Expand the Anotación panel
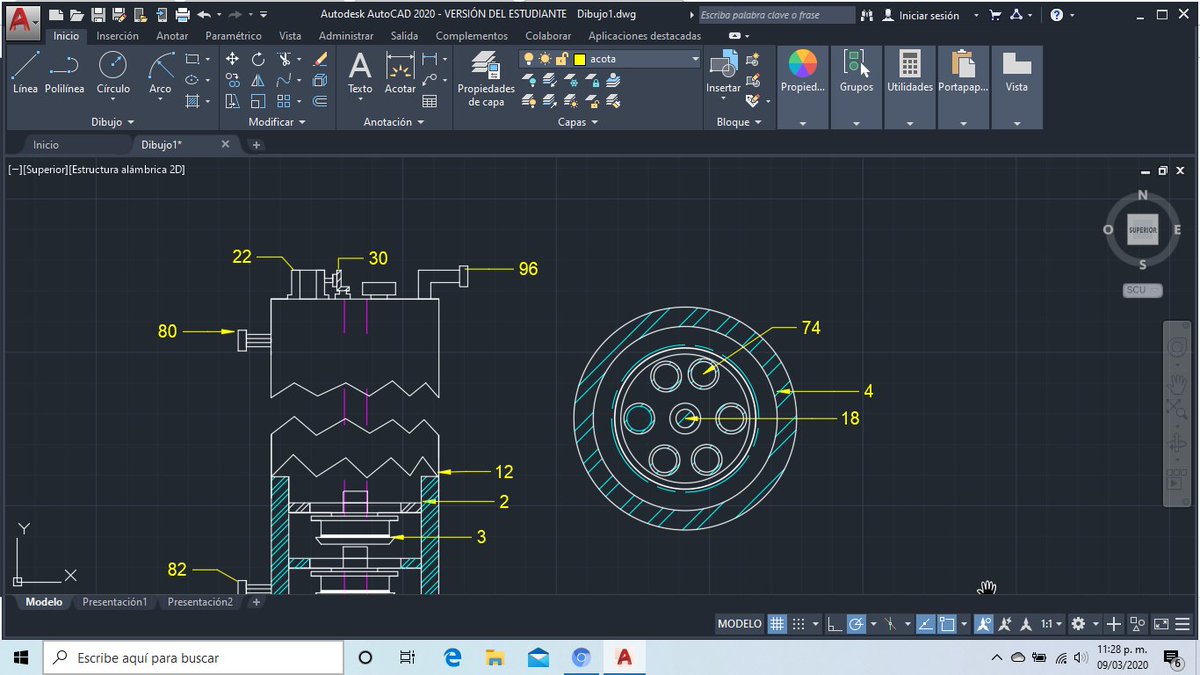 tap(393, 122)
